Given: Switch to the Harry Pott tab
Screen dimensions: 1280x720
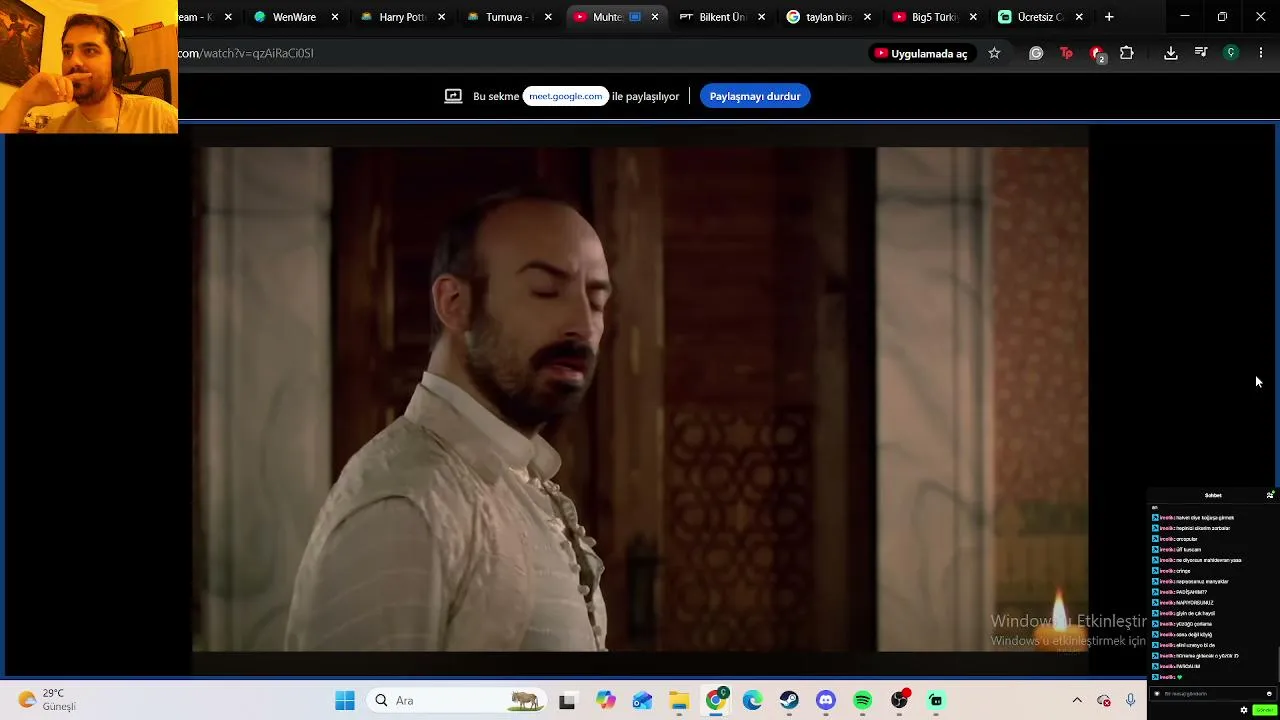Looking at the screenshot, I should [401, 17].
